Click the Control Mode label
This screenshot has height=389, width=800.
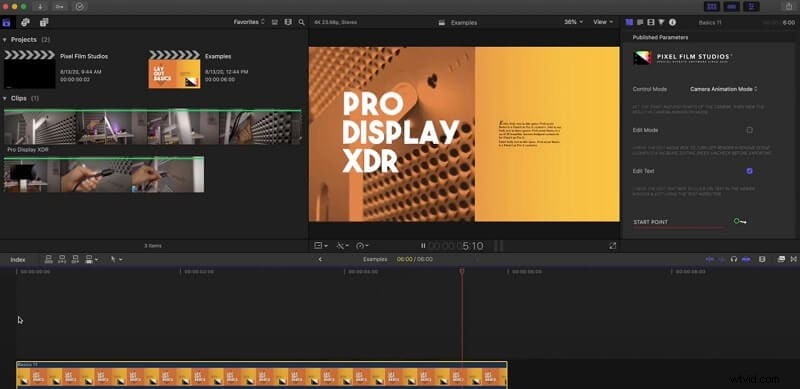coord(649,89)
